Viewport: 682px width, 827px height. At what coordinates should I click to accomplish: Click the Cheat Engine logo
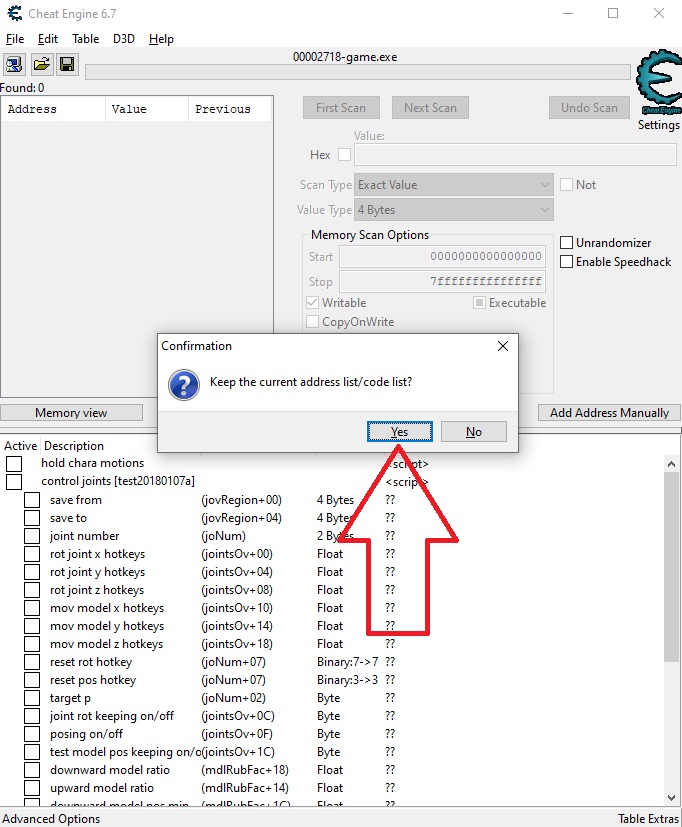click(658, 80)
